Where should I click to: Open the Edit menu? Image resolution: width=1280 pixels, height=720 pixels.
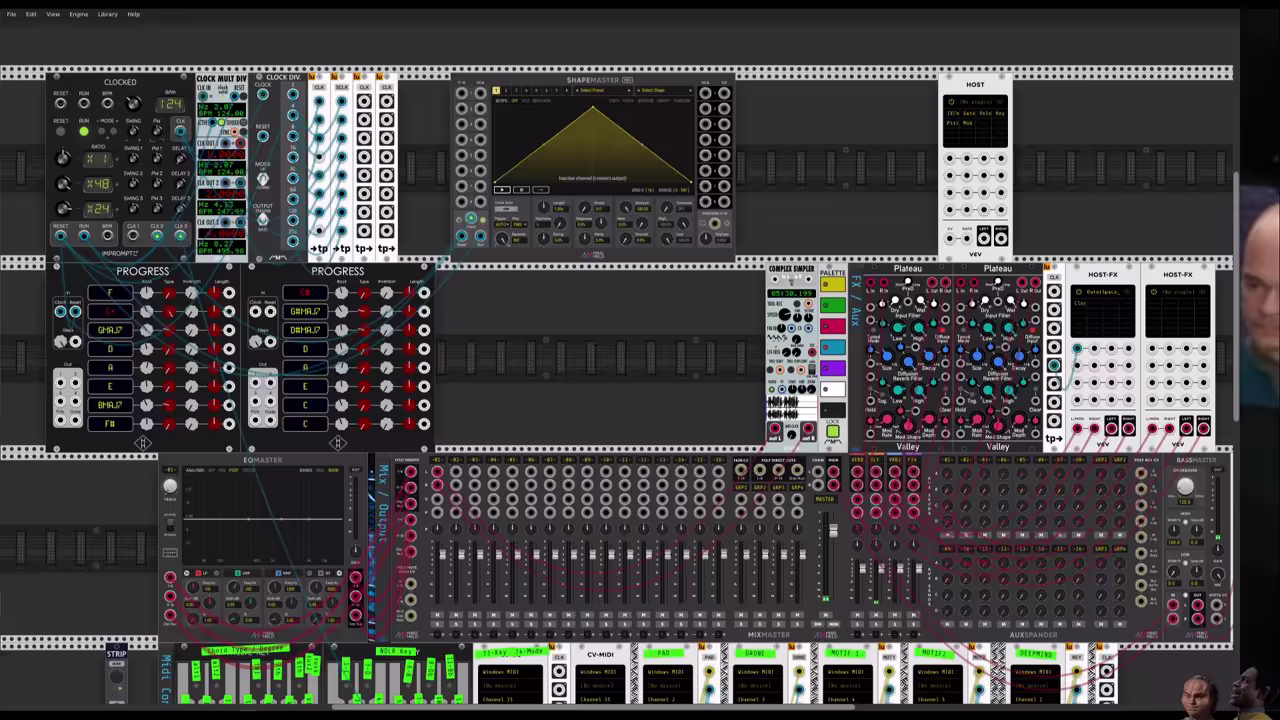click(31, 14)
